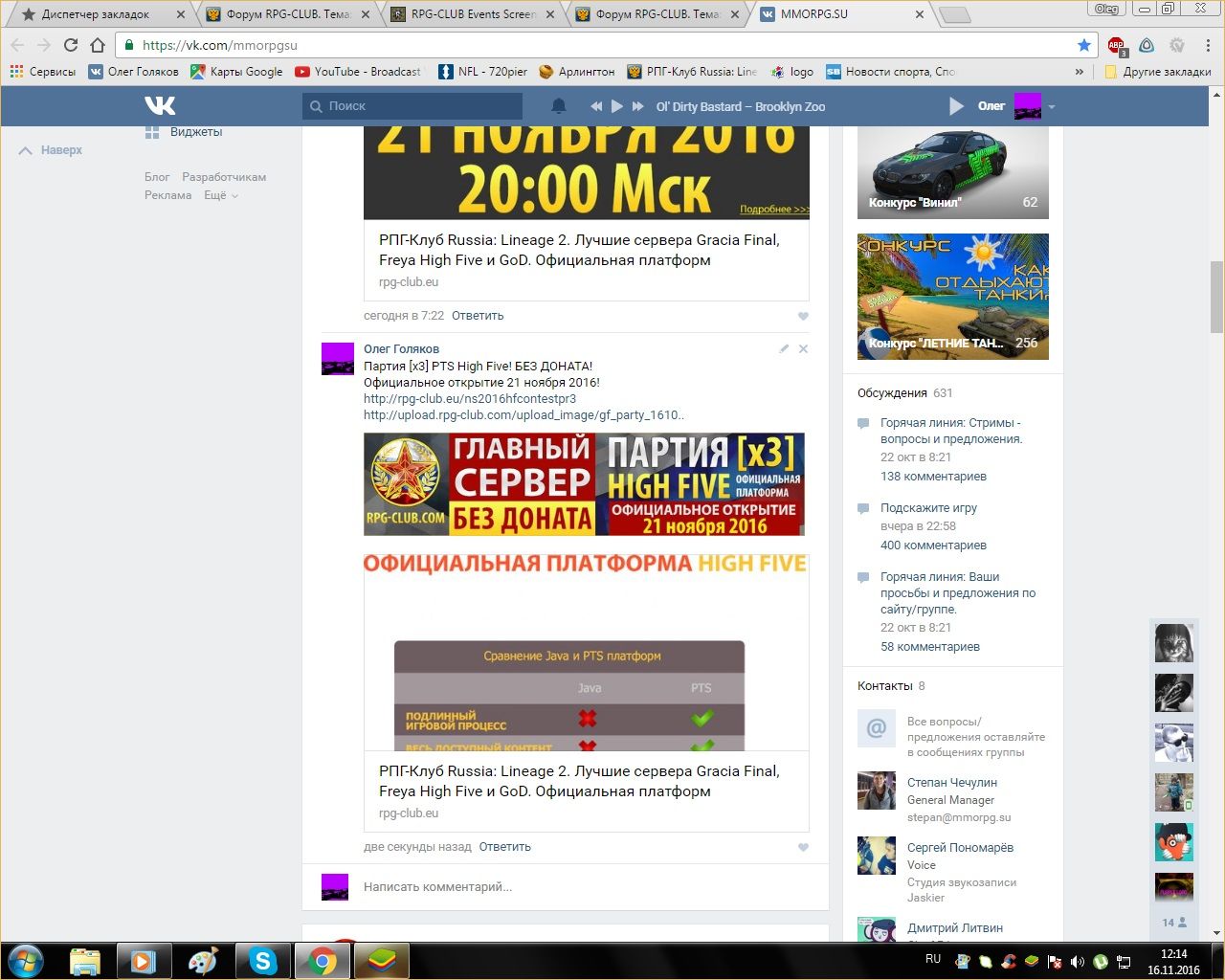Screen dimensions: 1225x980
Task: Open the YouTube - Broadcast bookmark
Action: (358, 72)
